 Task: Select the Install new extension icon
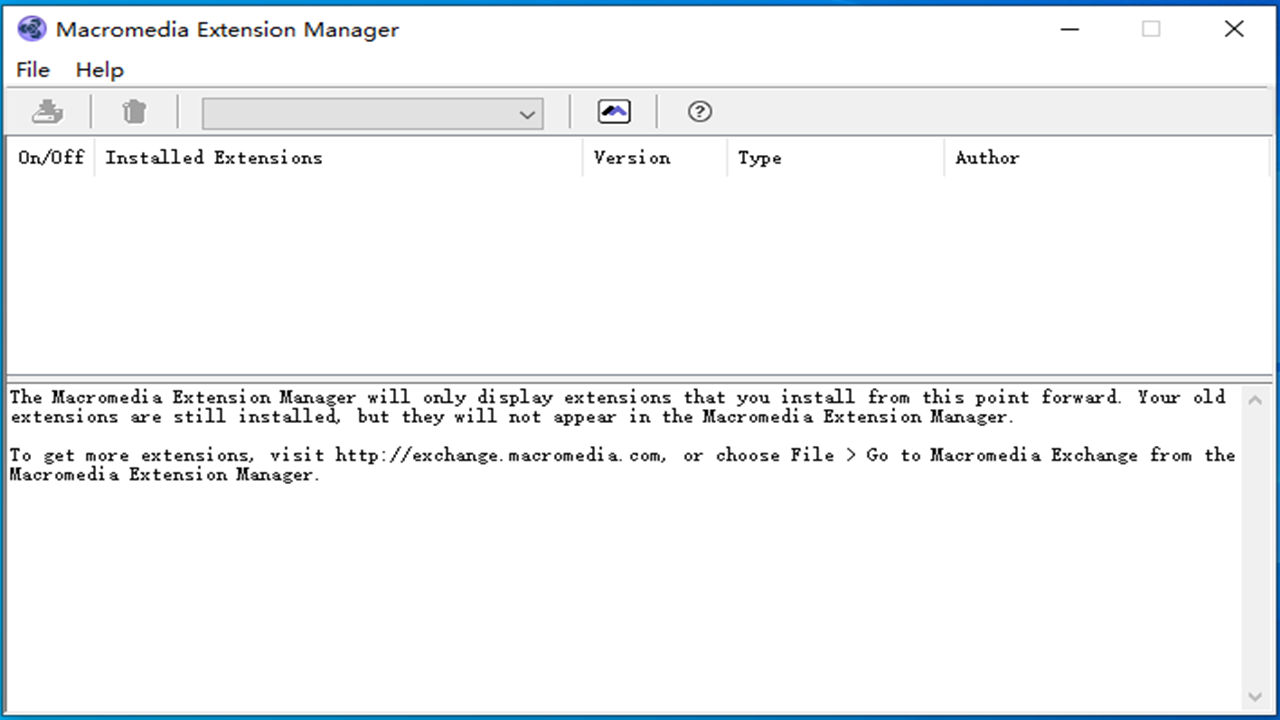pyautogui.click(x=48, y=111)
